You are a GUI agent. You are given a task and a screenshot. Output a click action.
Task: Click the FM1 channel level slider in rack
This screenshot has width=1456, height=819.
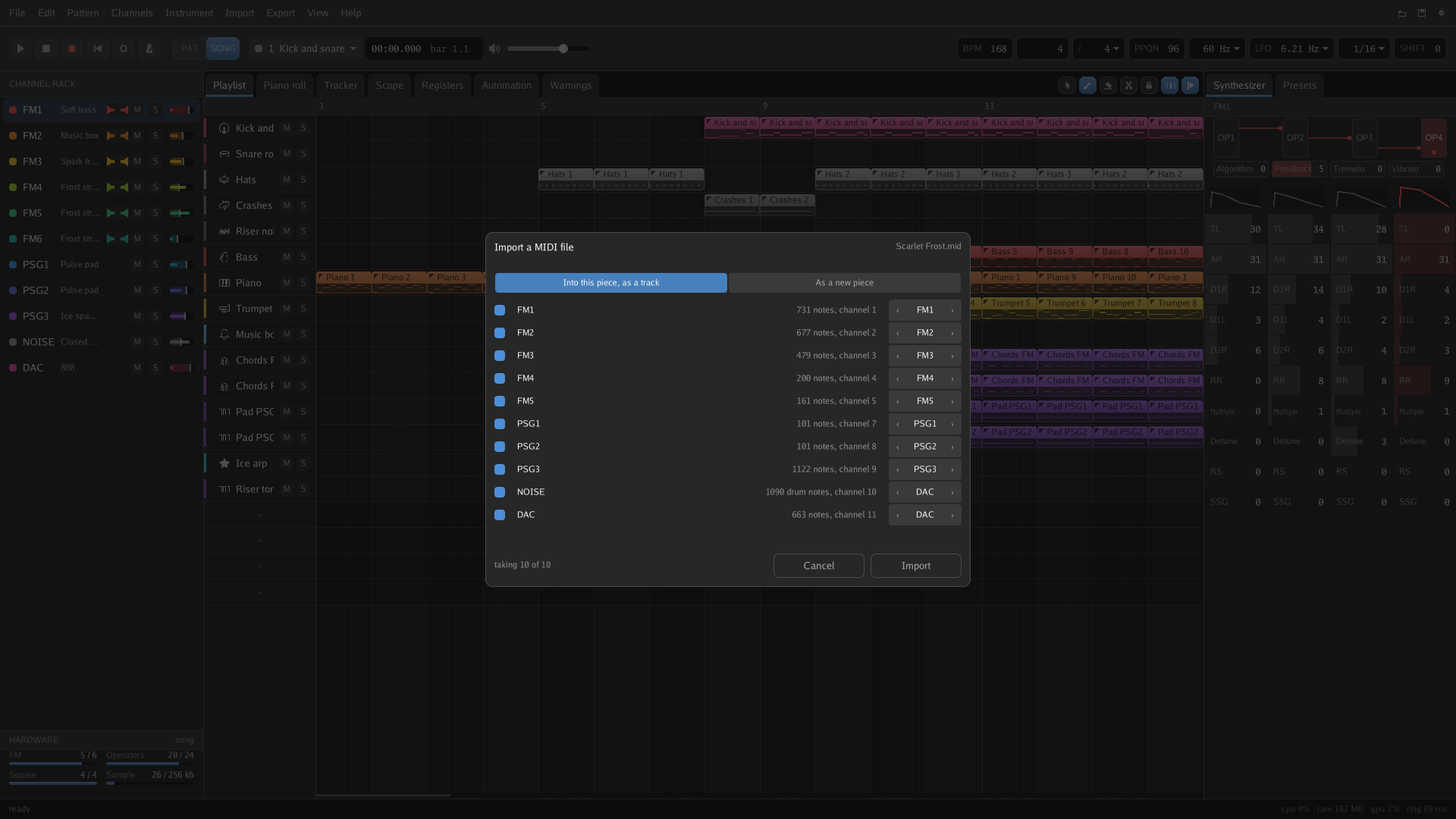click(181, 110)
